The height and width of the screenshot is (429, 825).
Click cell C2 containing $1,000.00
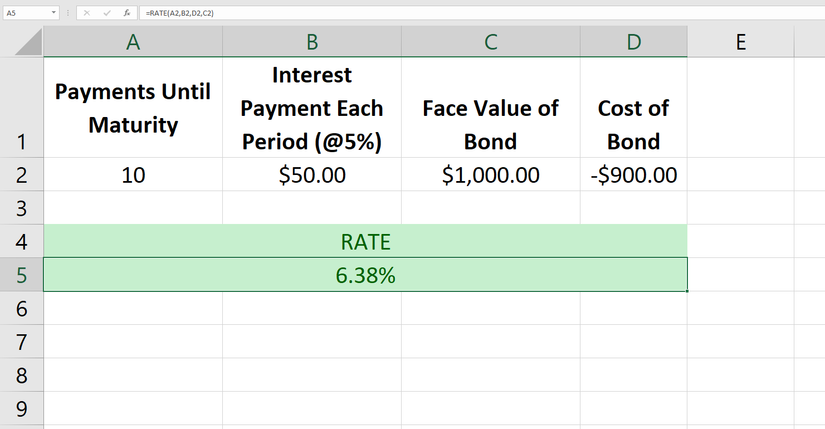[x=491, y=174]
